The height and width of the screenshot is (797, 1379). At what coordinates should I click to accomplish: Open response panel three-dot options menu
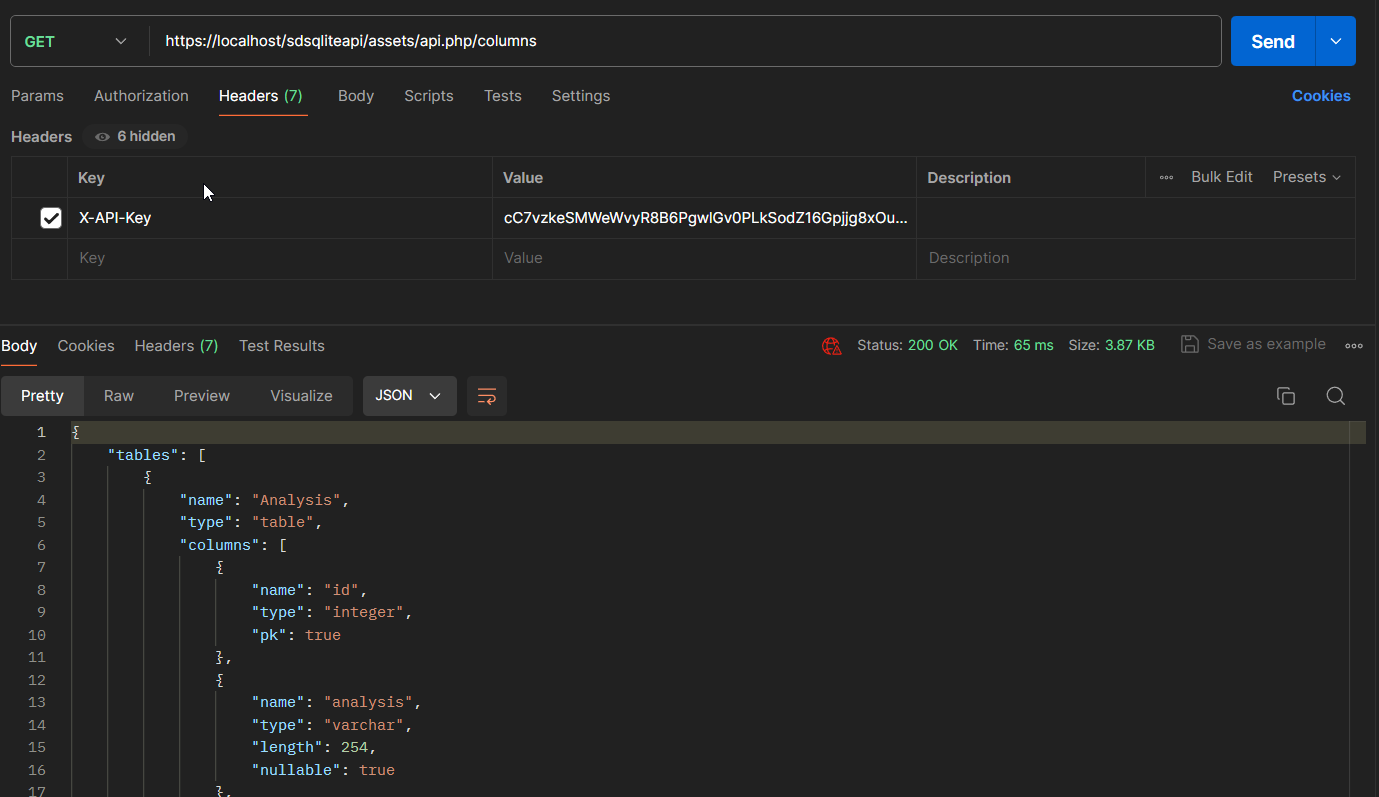point(1354,346)
